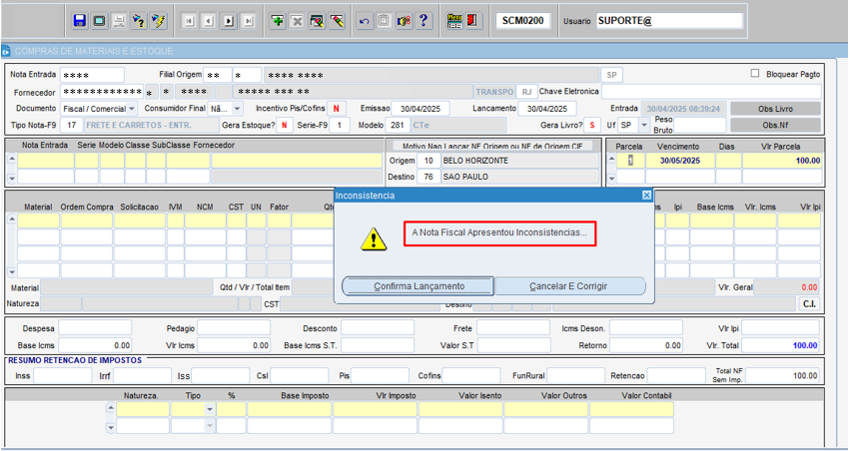Click the Obs.Nf button
The image size is (850, 451).
776,125
